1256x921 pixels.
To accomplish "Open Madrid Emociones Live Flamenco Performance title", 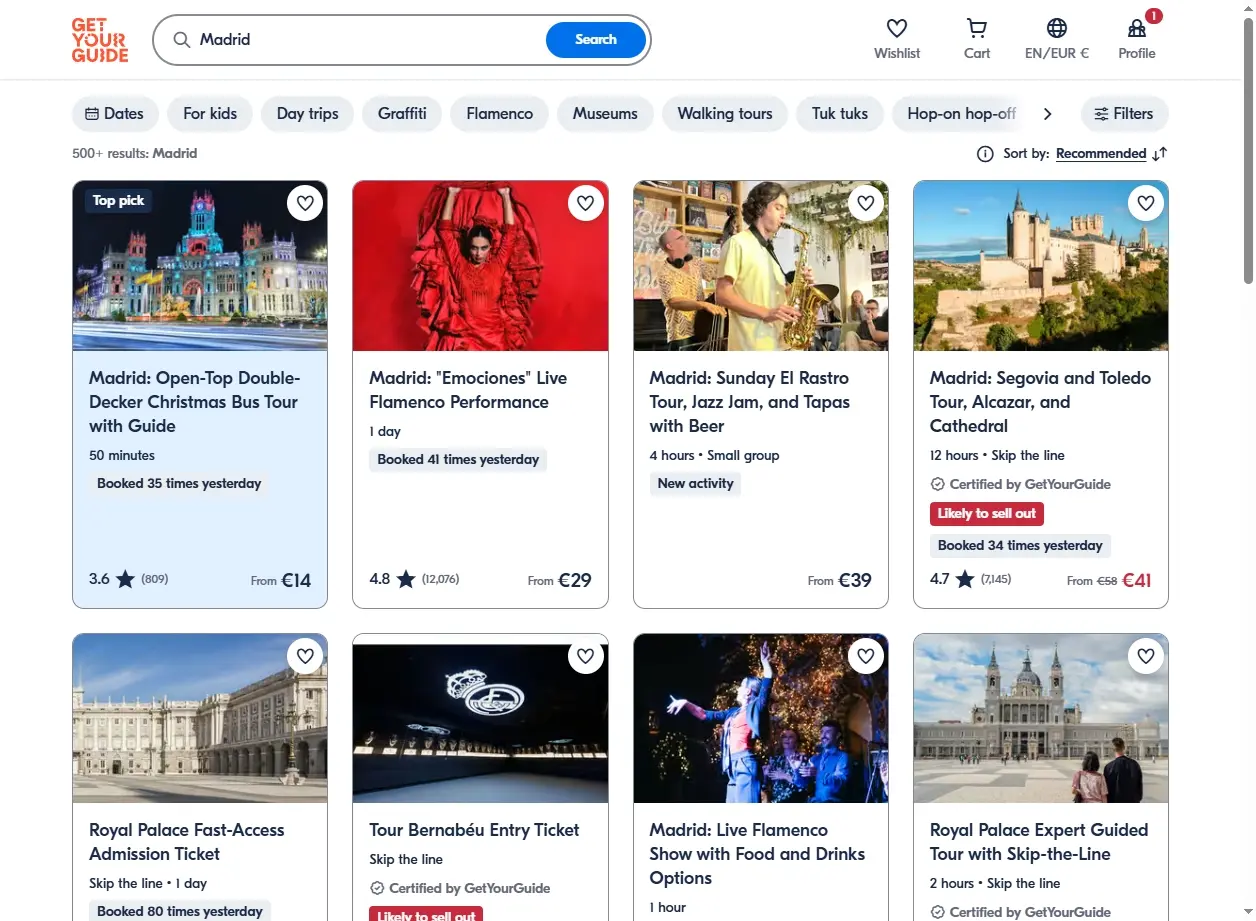I will click(468, 390).
